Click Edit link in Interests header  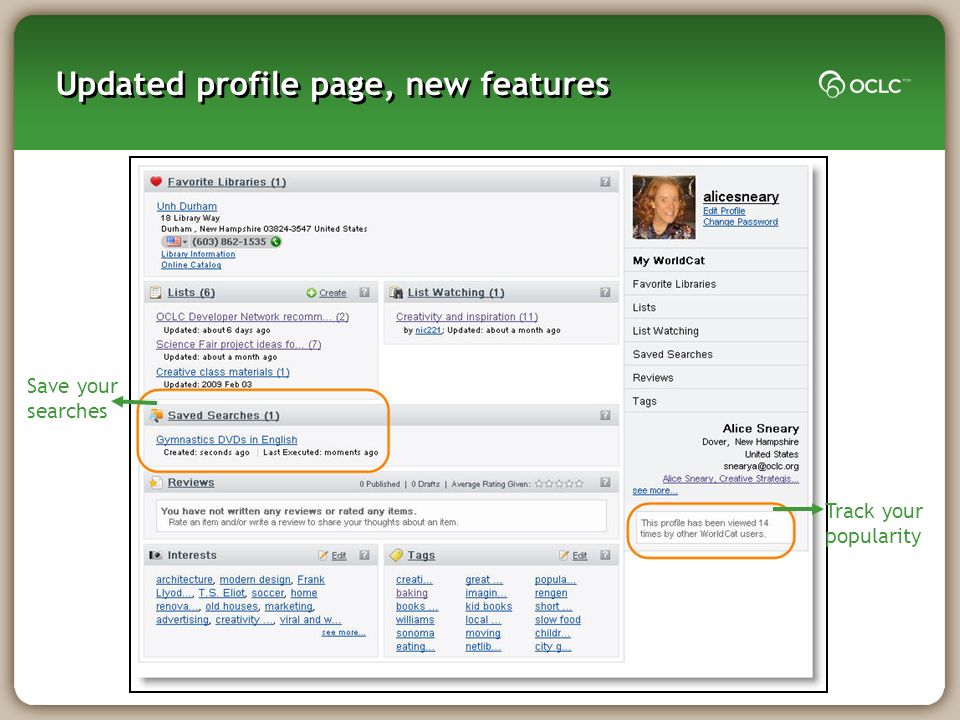coord(339,556)
